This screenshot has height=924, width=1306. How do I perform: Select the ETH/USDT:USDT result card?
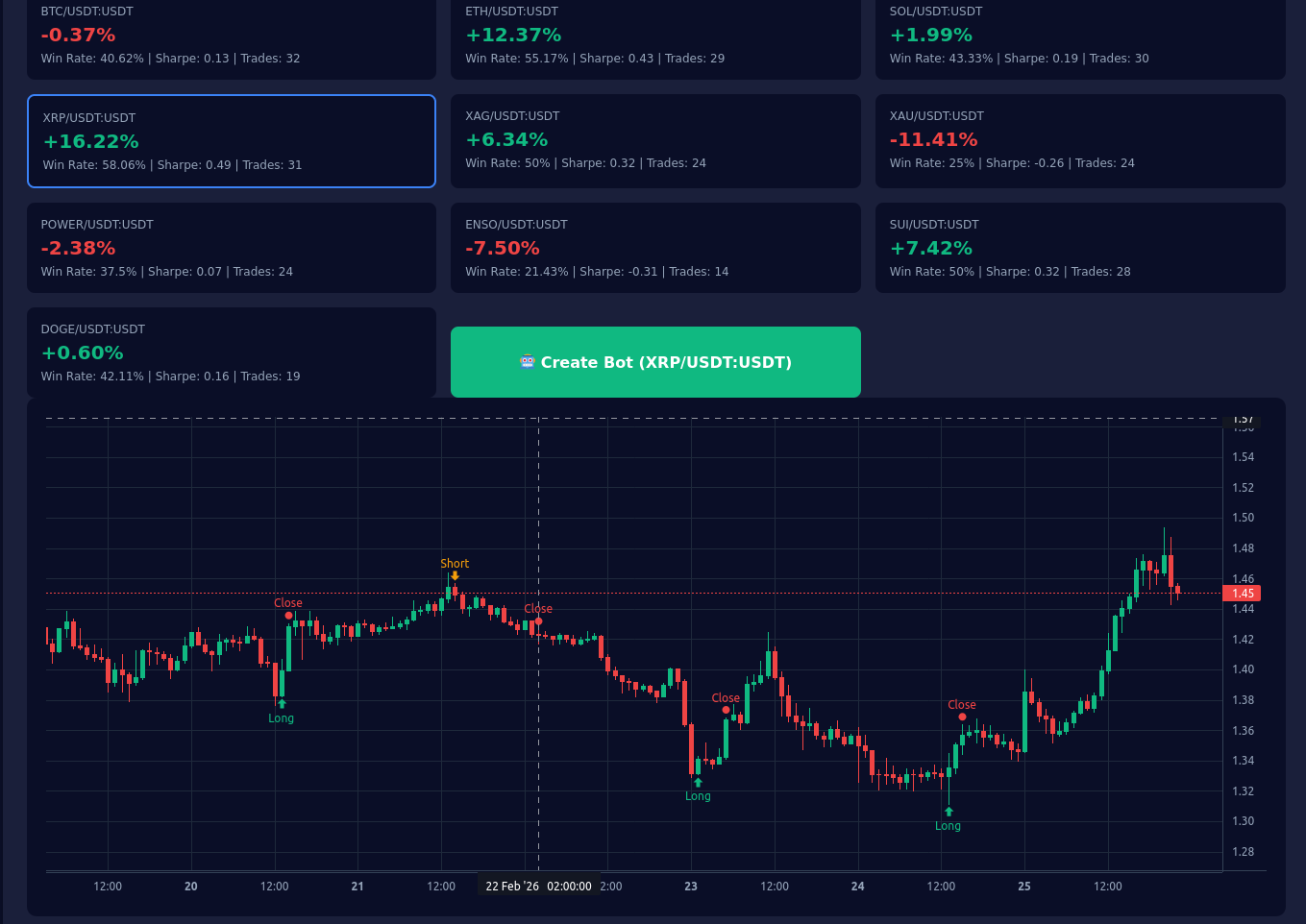coord(655,36)
